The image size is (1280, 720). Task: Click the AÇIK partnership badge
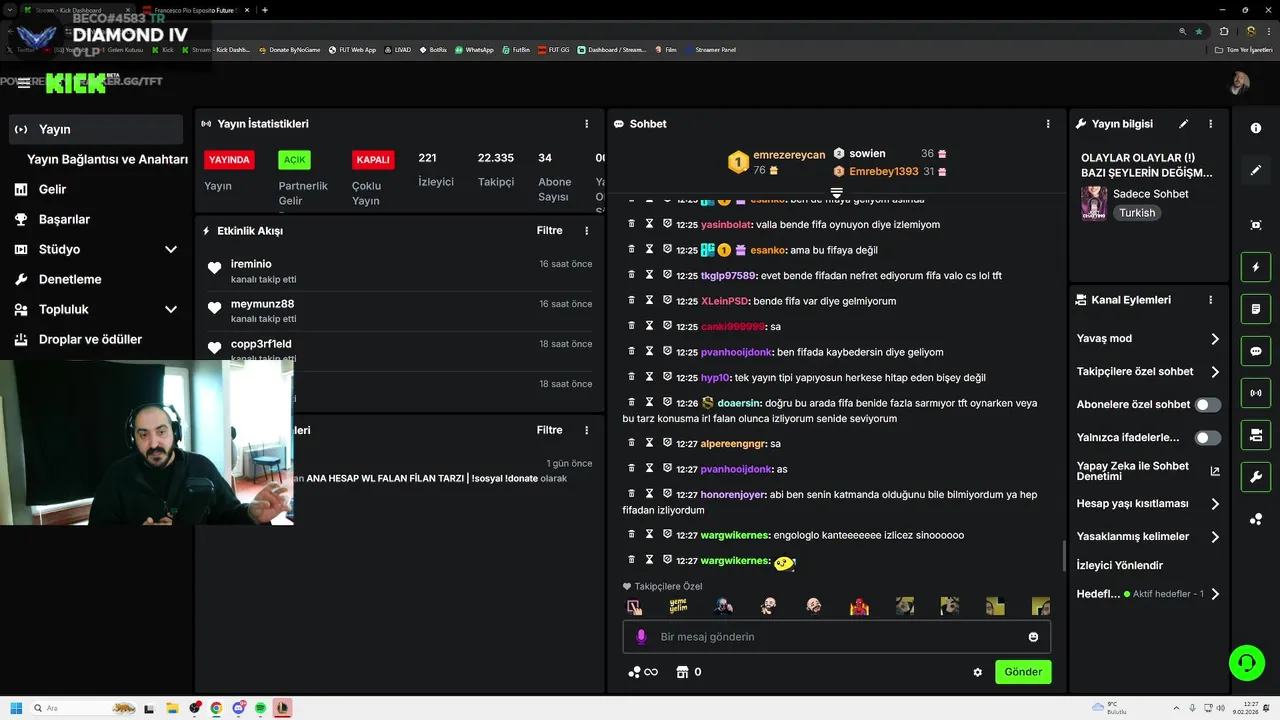(294, 160)
